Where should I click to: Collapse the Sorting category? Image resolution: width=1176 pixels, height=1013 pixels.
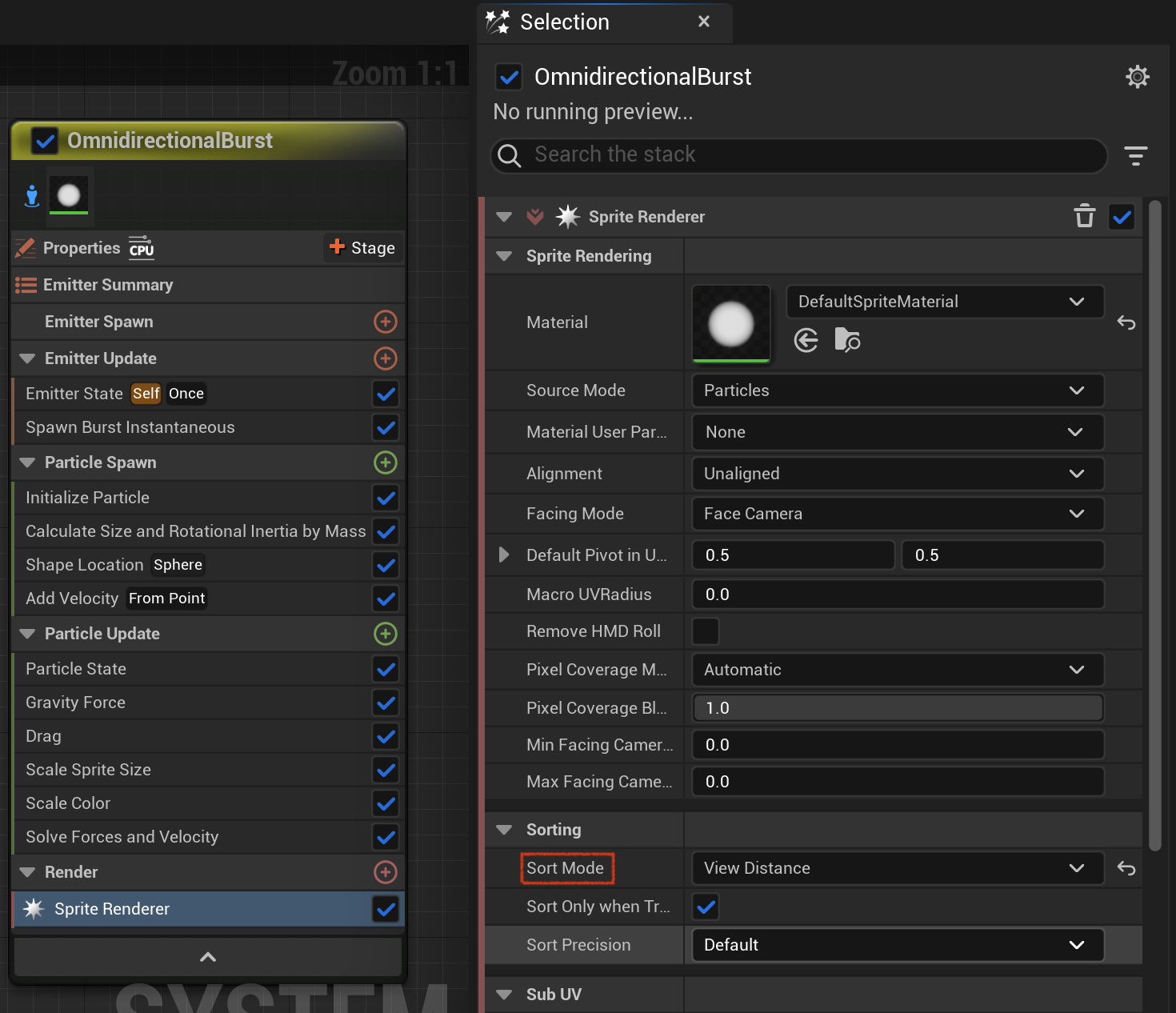[504, 830]
